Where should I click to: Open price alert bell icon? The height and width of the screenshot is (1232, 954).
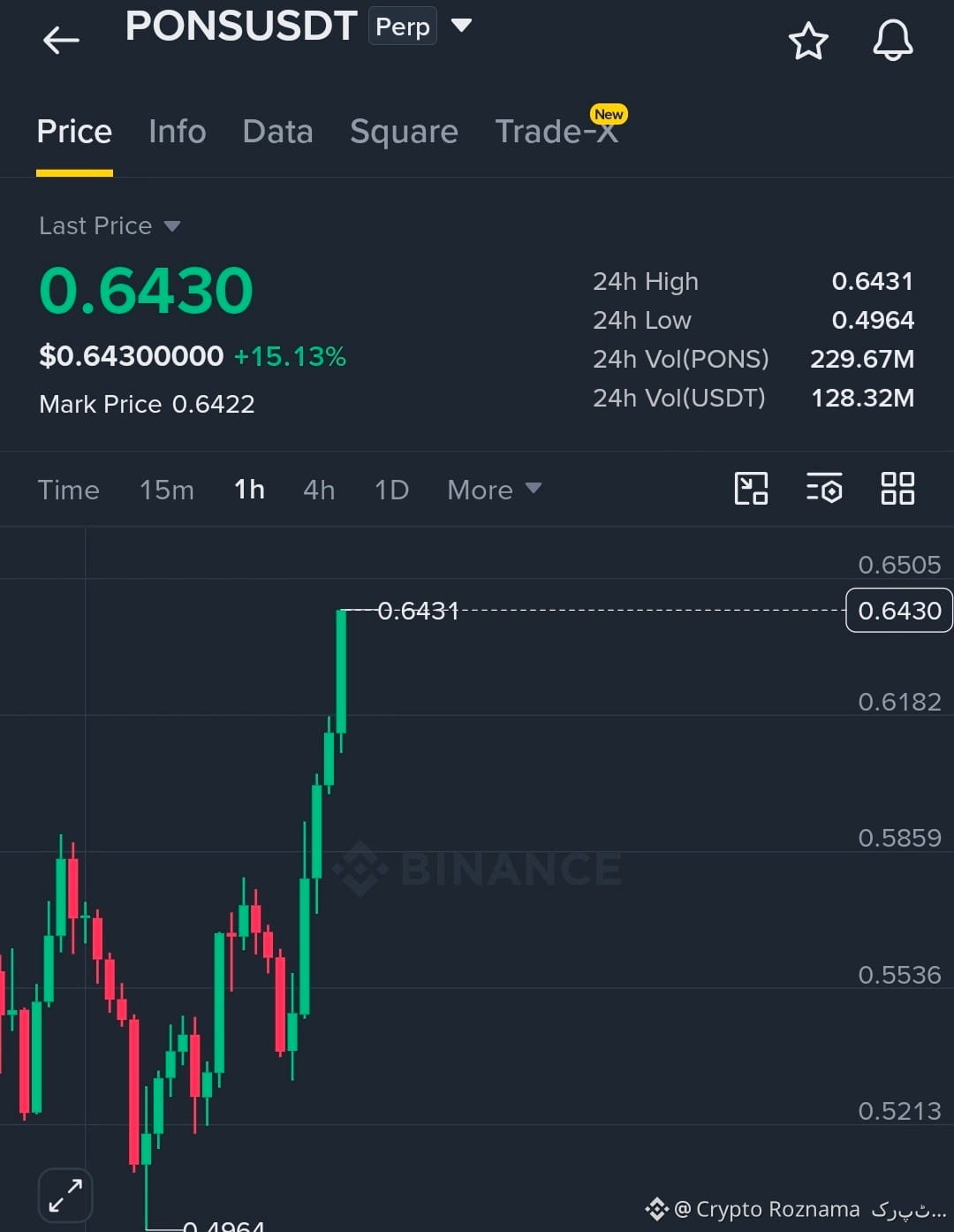892,40
